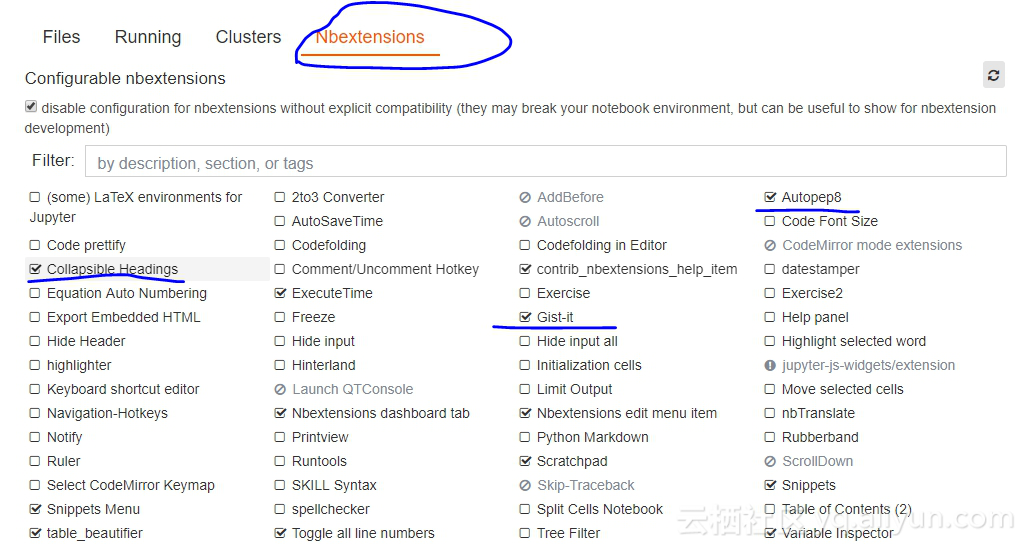1026x547 pixels.
Task: Click the disabled icon by CodeMirror mode extensions
Action: point(770,246)
